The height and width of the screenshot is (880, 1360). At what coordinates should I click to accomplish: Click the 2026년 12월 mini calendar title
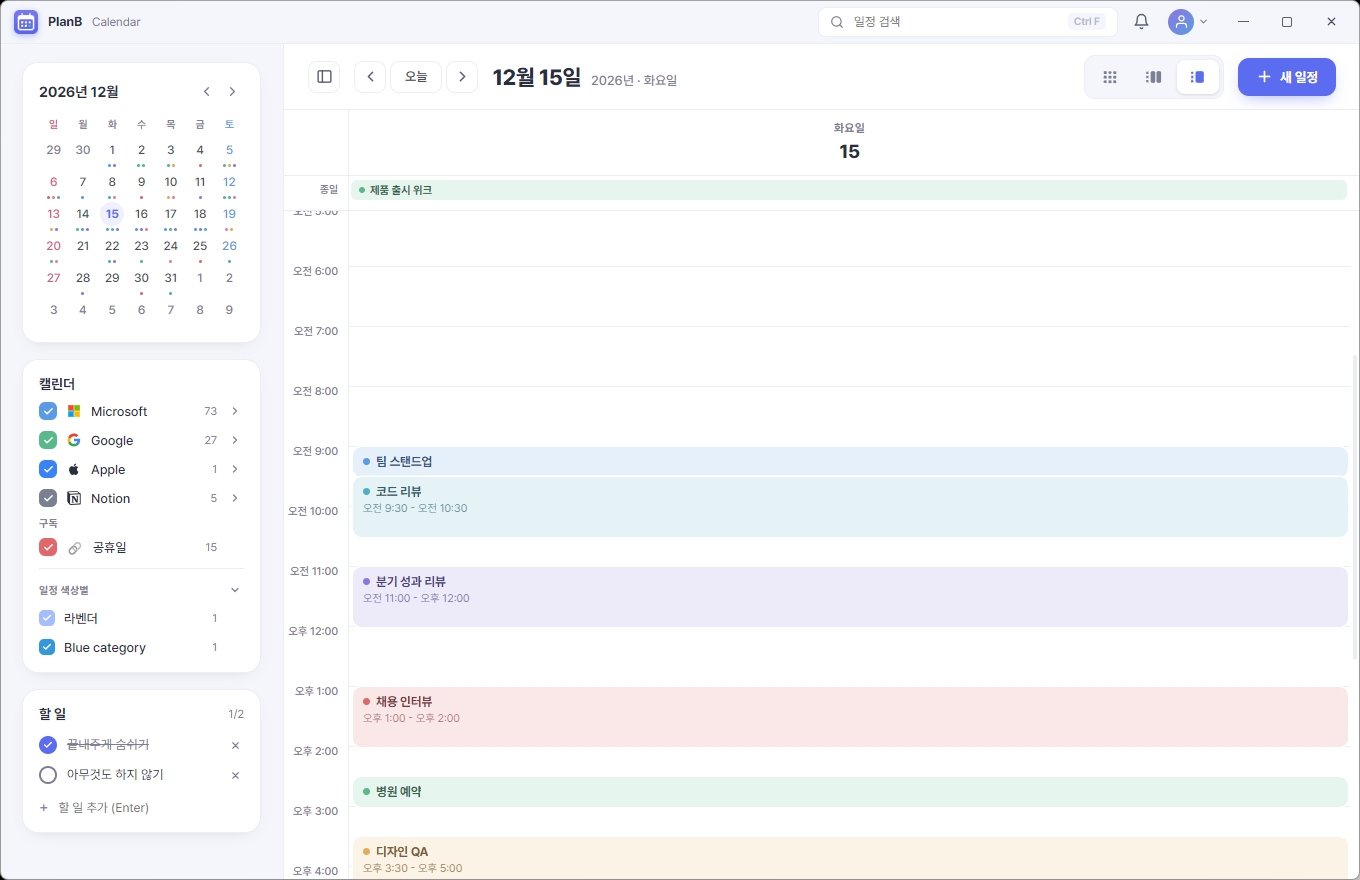point(79,92)
